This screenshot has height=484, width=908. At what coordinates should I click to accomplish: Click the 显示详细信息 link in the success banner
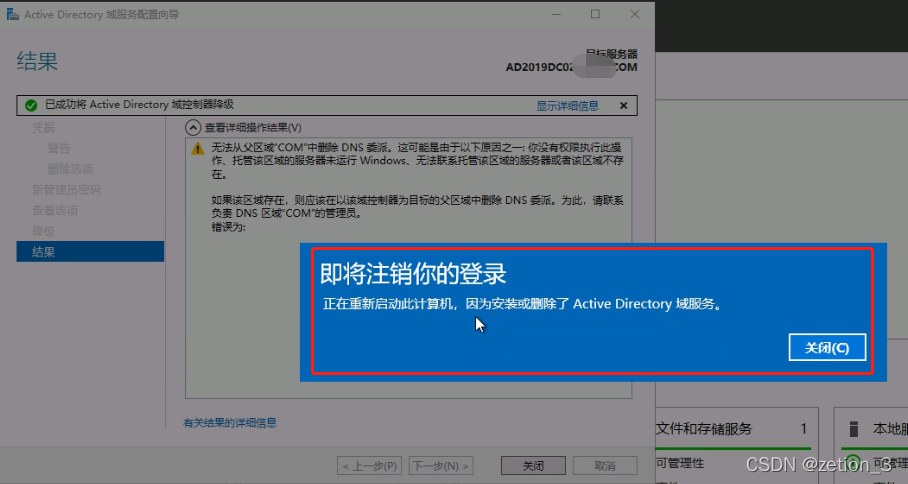(x=567, y=106)
